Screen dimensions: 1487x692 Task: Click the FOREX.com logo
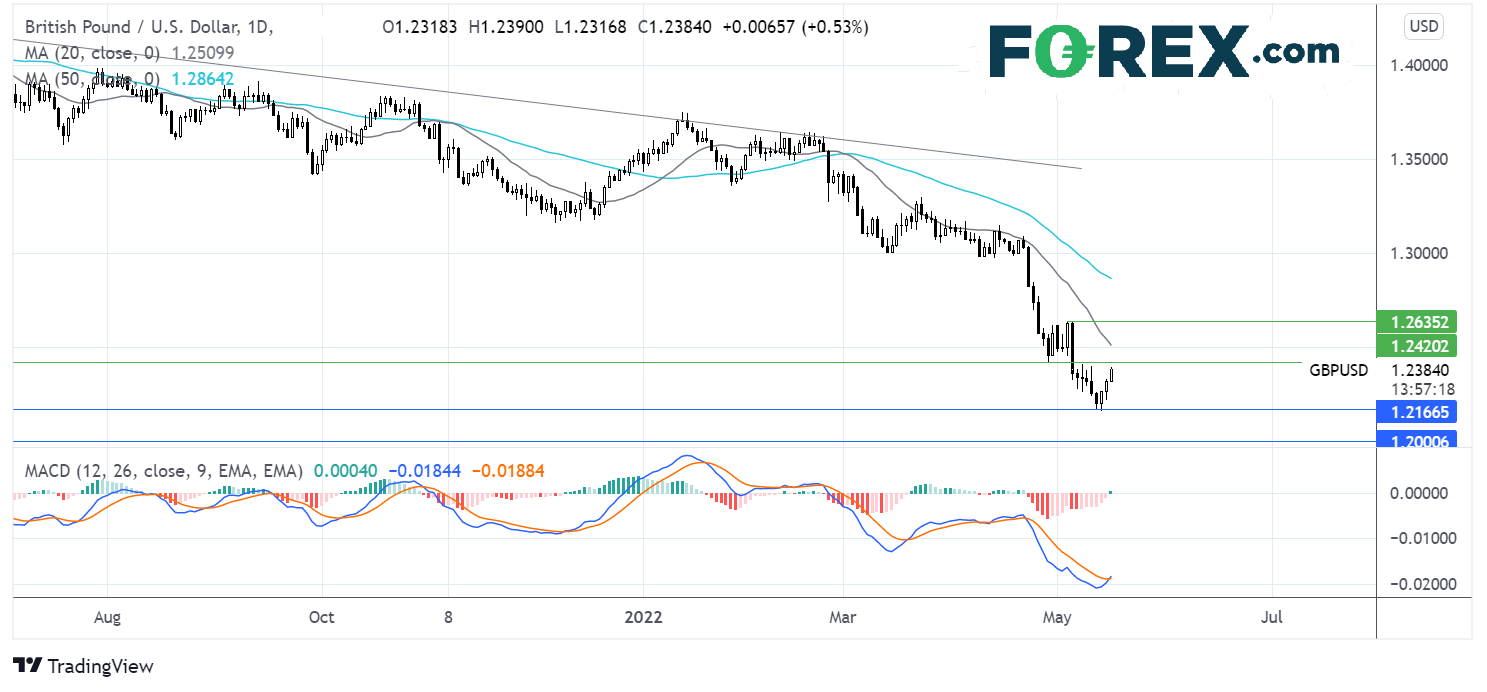pos(1164,51)
